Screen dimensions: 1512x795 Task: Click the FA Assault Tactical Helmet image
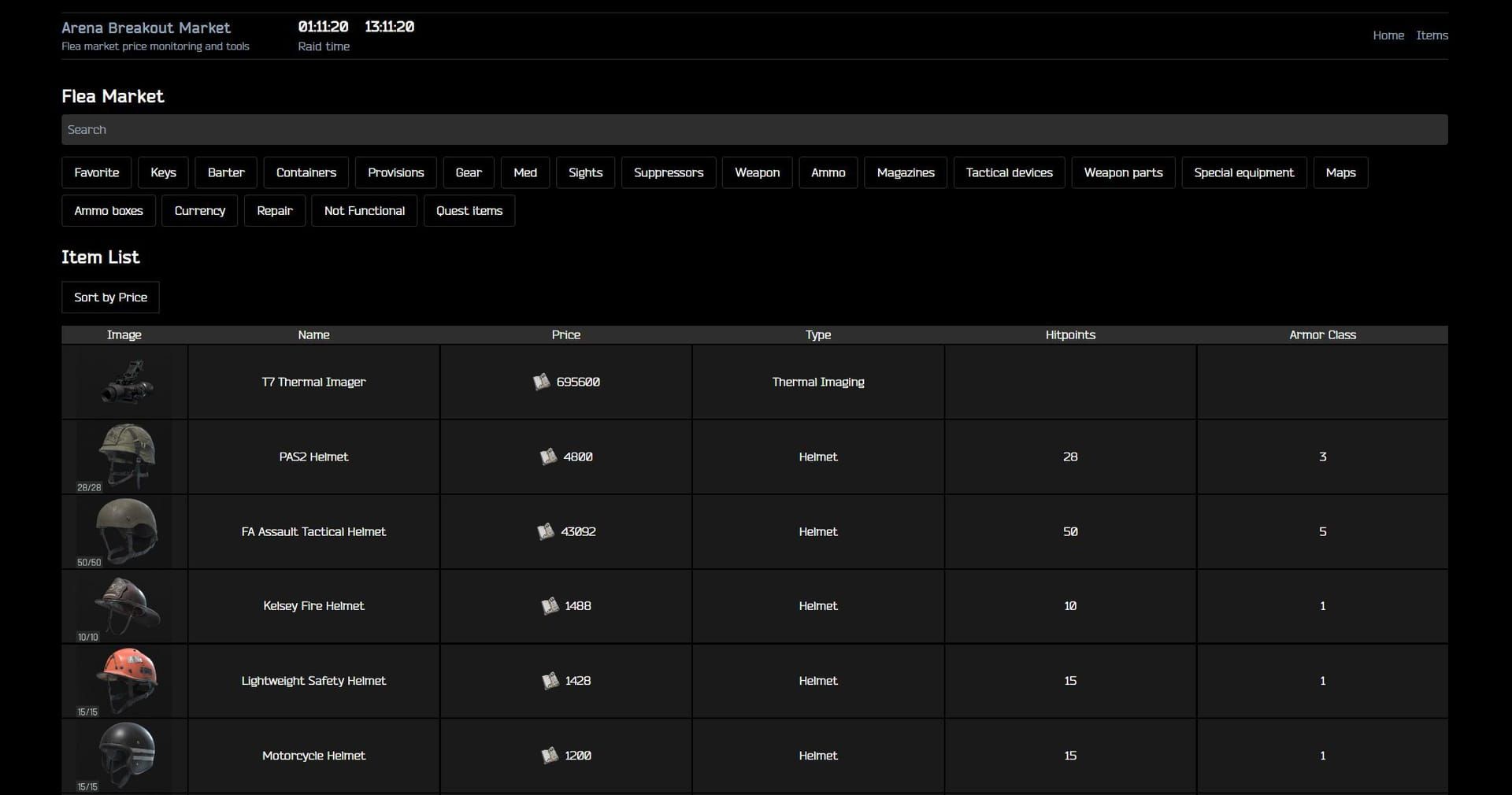tap(124, 531)
